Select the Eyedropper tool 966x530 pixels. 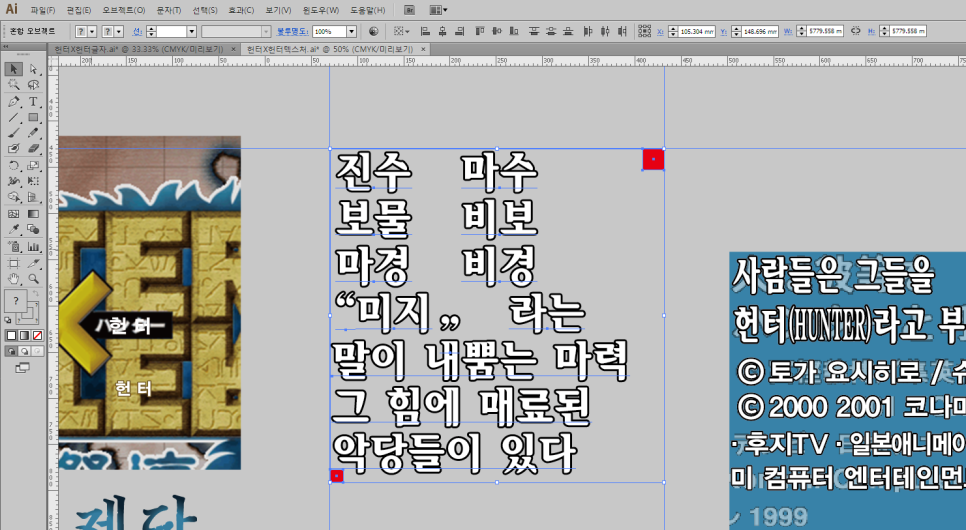(x=14, y=230)
